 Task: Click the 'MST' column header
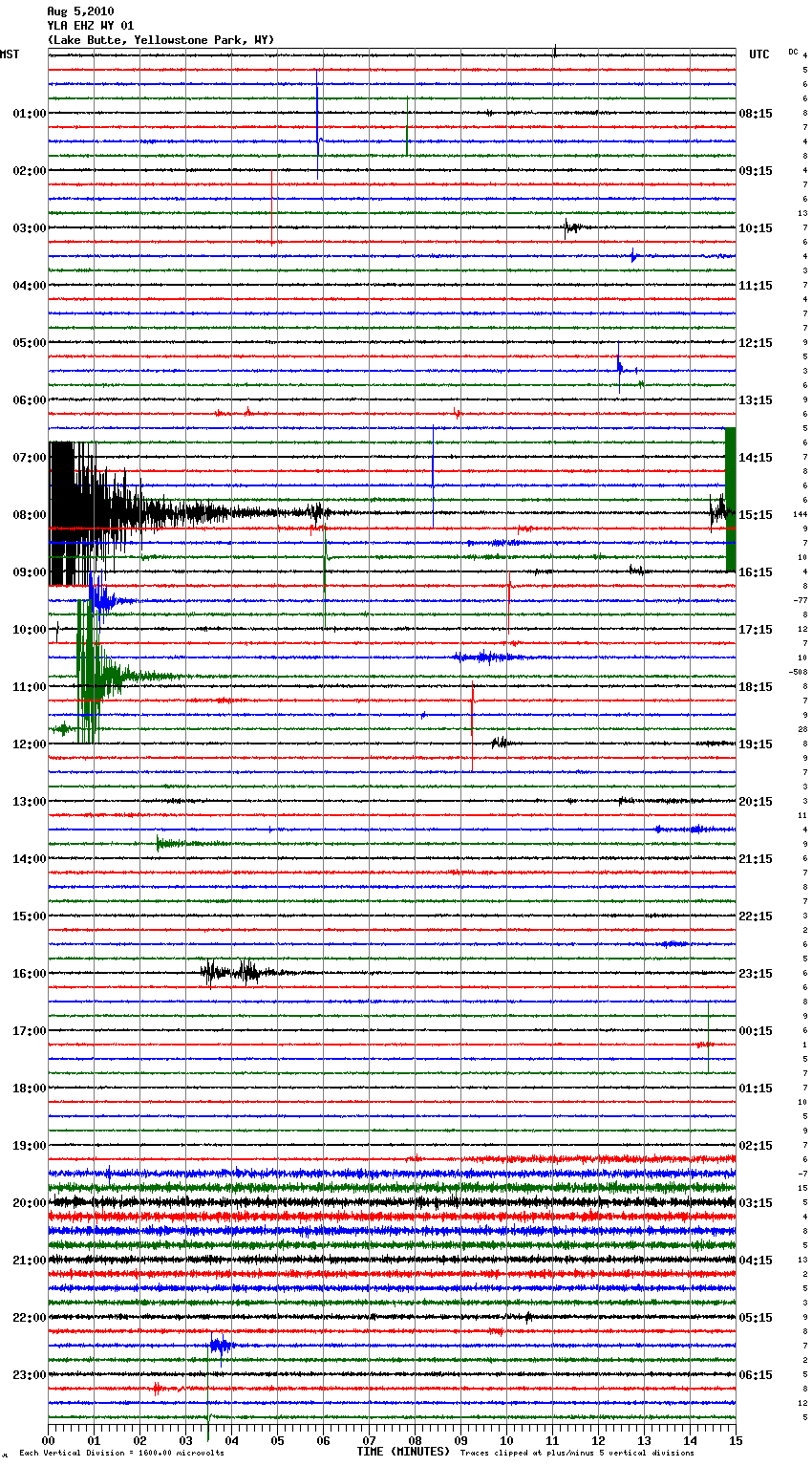coord(10,54)
